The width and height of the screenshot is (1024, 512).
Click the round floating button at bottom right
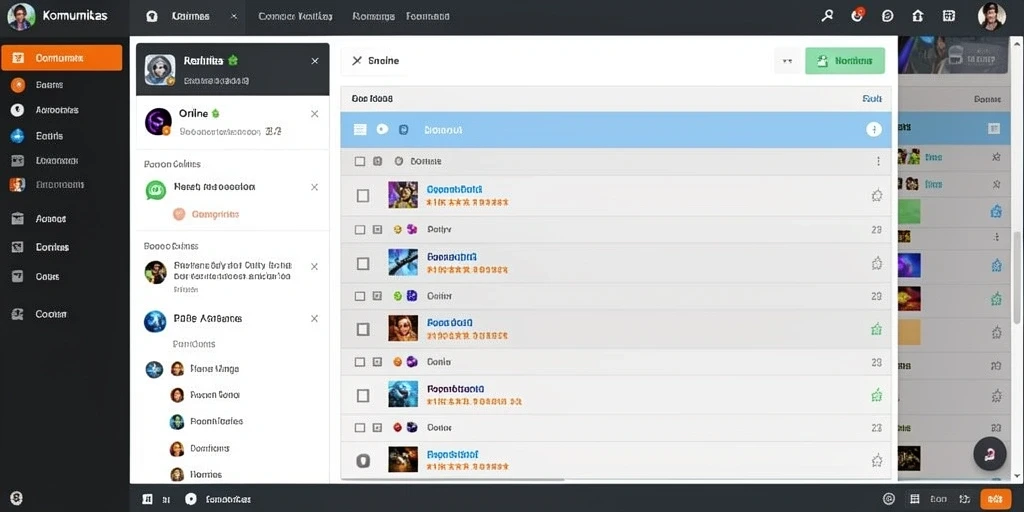click(989, 454)
